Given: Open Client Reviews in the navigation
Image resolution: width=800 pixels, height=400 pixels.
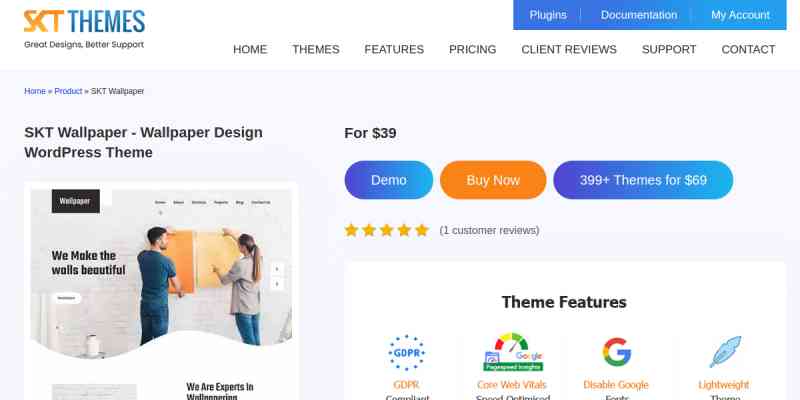Looking at the screenshot, I should point(569,49).
